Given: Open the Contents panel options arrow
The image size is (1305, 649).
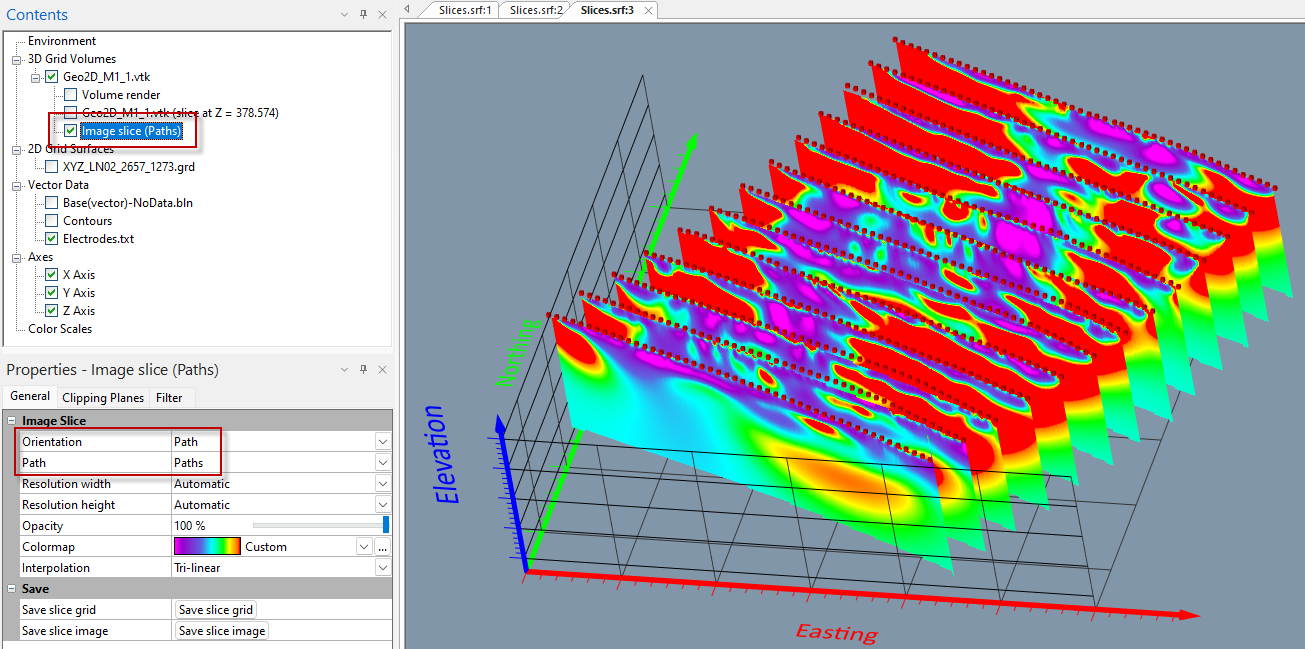Looking at the screenshot, I should (x=344, y=15).
